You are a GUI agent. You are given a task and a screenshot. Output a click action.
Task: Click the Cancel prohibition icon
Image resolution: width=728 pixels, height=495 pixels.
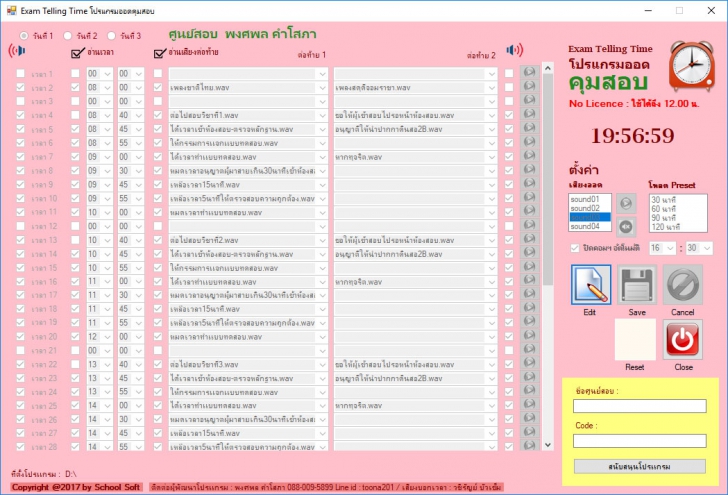click(x=682, y=285)
